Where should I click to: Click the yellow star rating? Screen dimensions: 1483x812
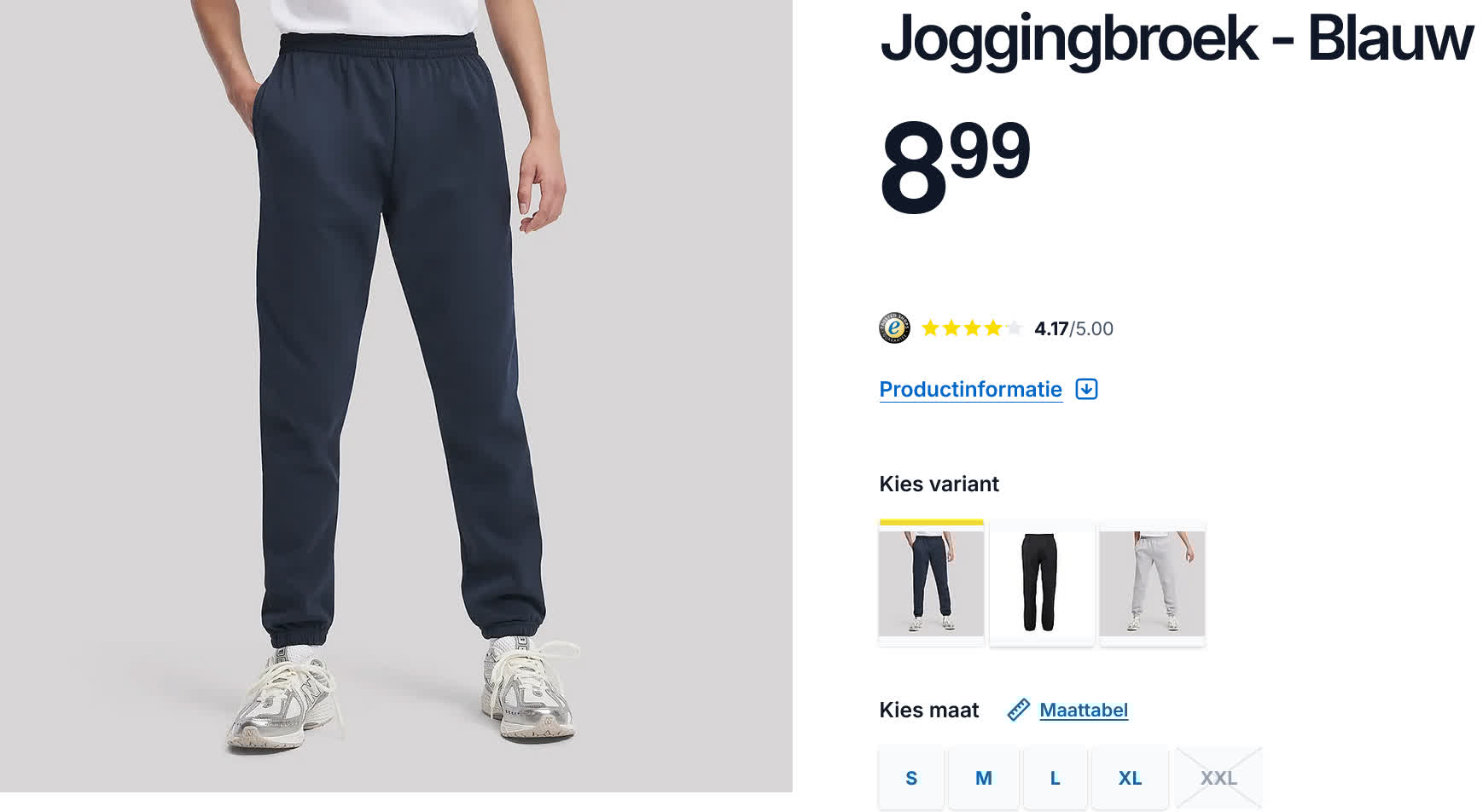[972, 328]
